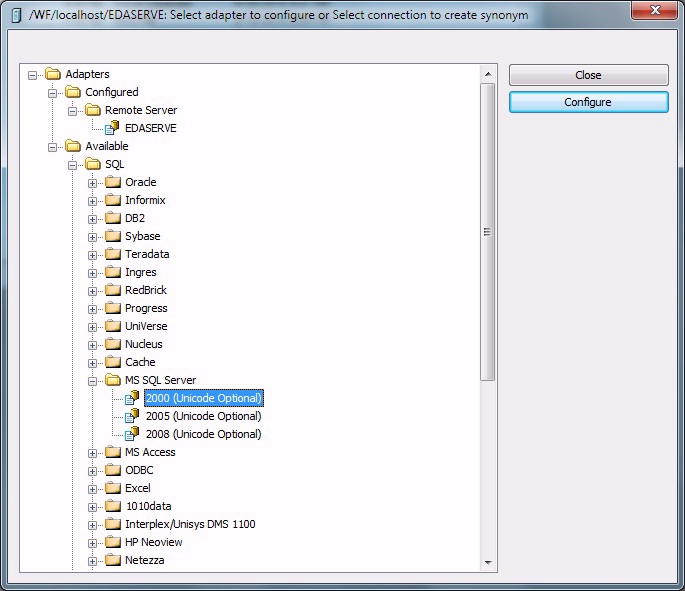Click the 2008 (Unicode Optional) adapter icon

point(132,433)
